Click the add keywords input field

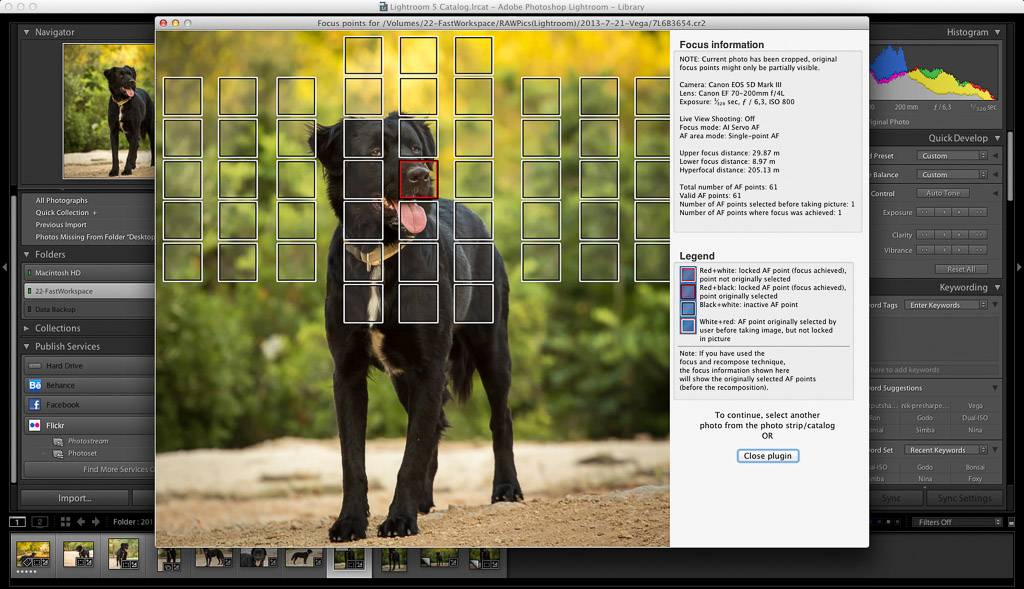tap(934, 370)
